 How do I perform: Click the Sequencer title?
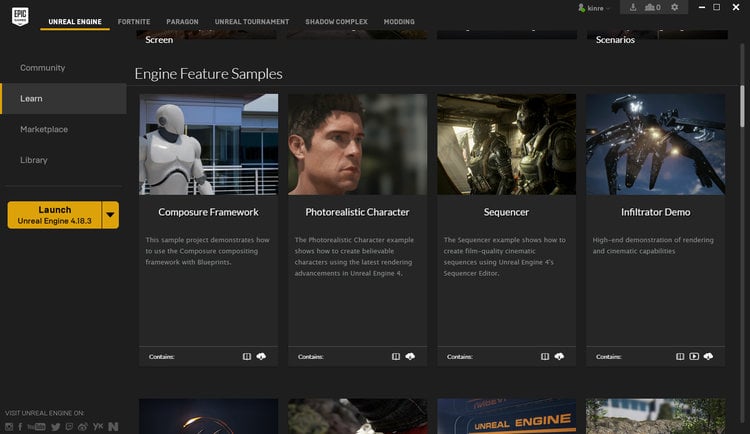(x=507, y=212)
